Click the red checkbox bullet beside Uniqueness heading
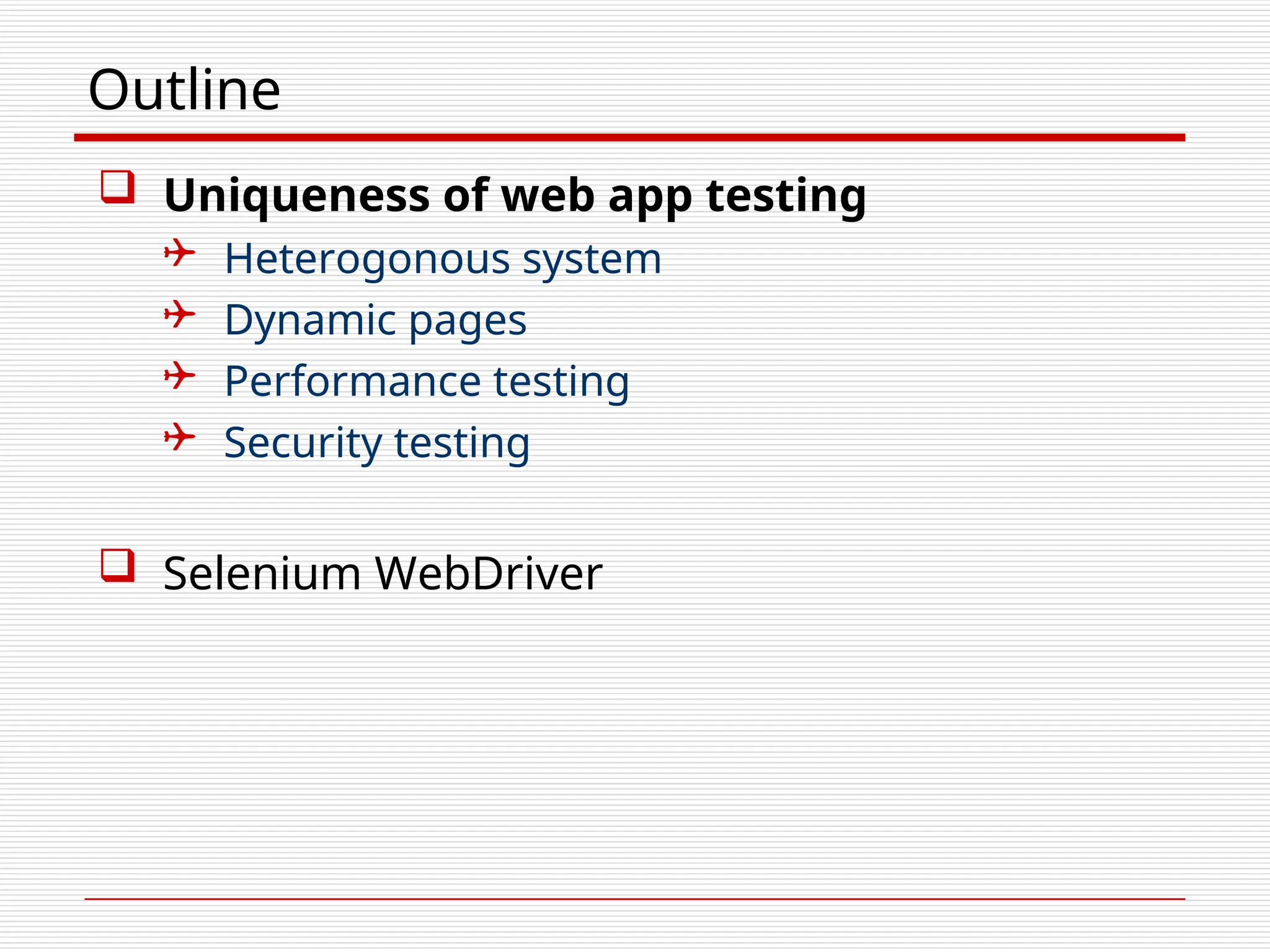Screen dimensions: 1270x952 (118, 187)
